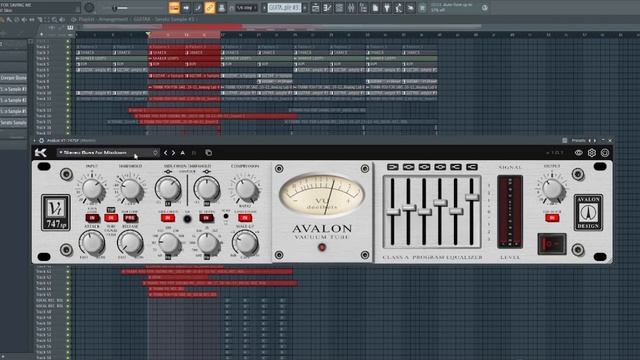640x360 pixels.
Task: Toggle the PRE button above Release
Action: 130,218
